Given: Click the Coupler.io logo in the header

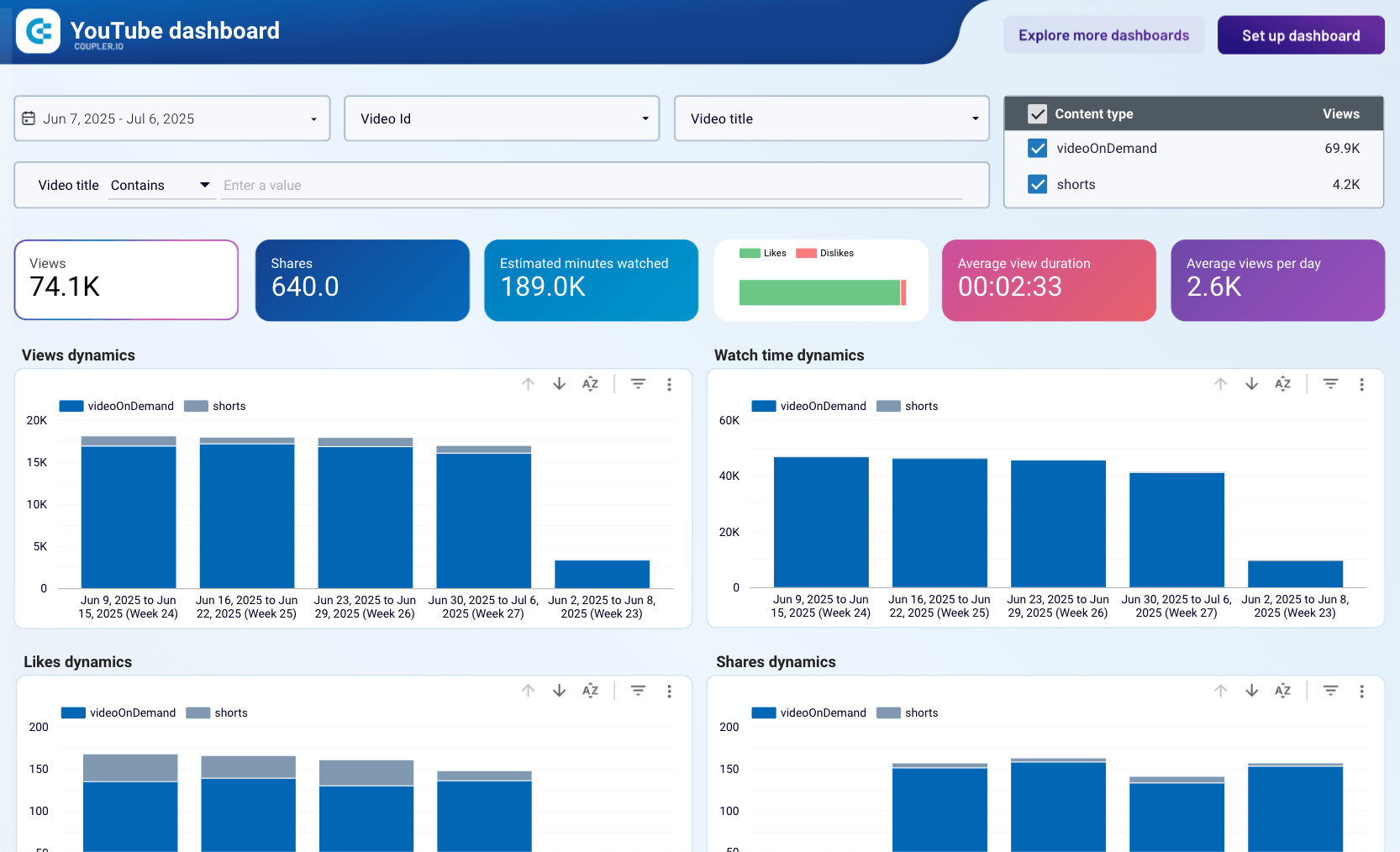Looking at the screenshot, I should [x=38, y=31].
